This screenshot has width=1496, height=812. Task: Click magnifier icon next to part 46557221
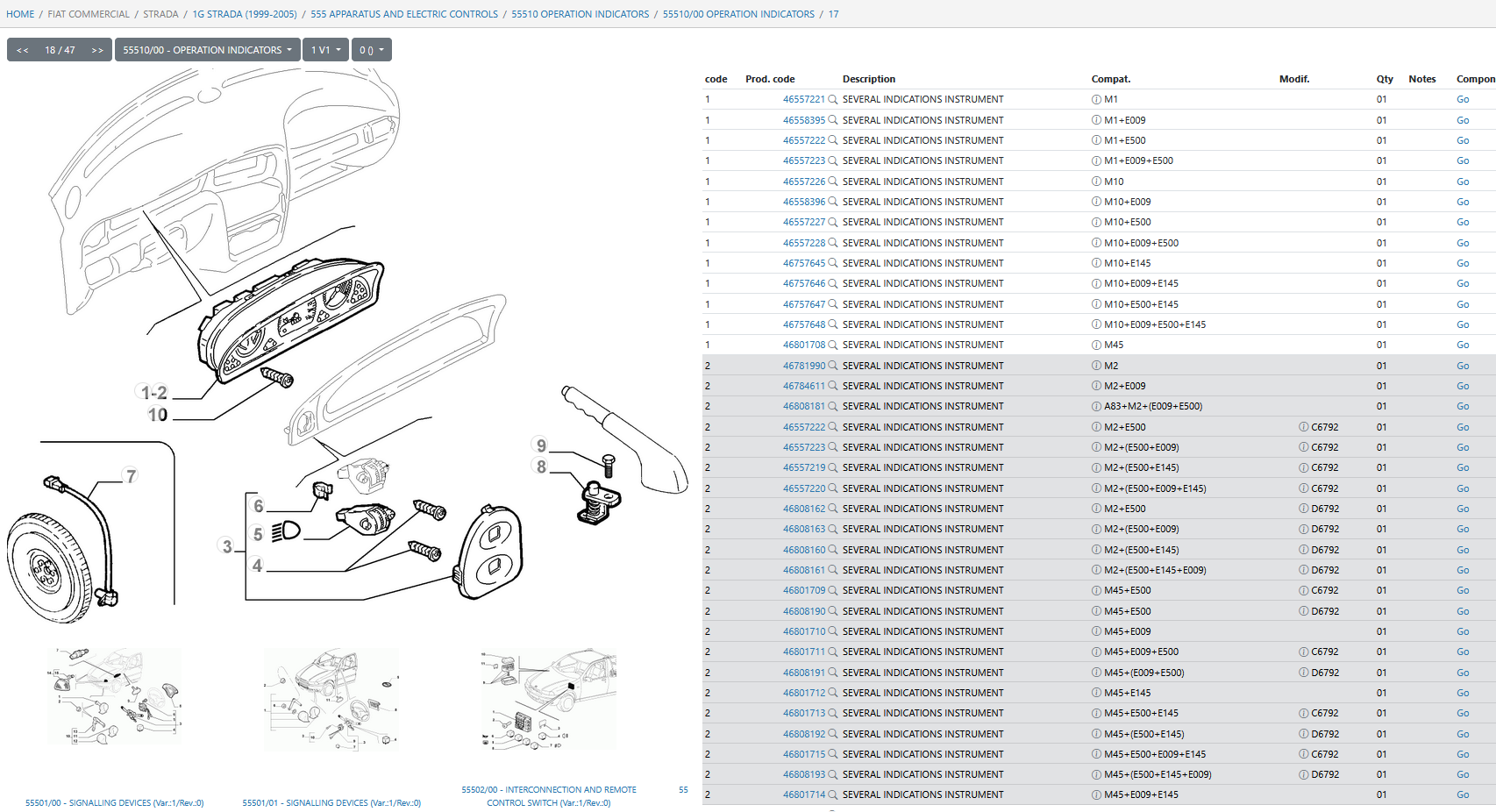click(833, 100)
